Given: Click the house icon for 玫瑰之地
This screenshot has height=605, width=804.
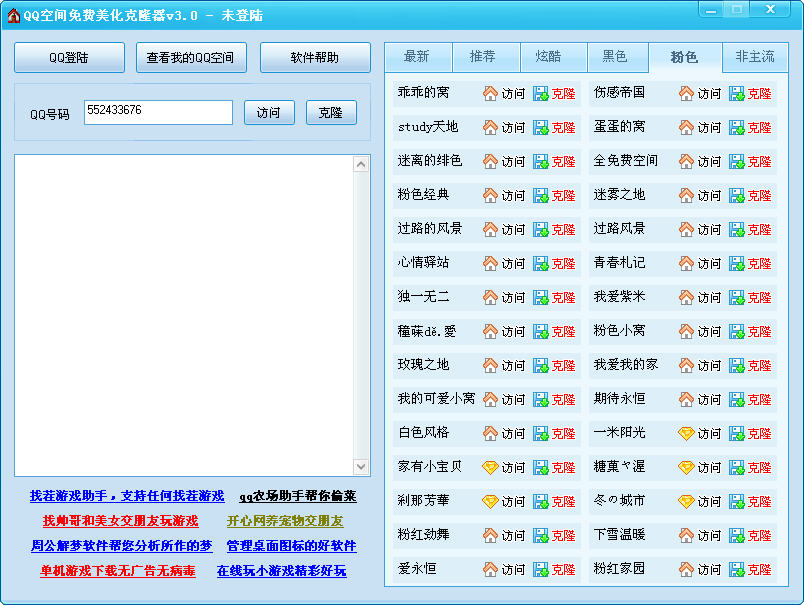Looking at the screenshot, I should click(490, 365).
